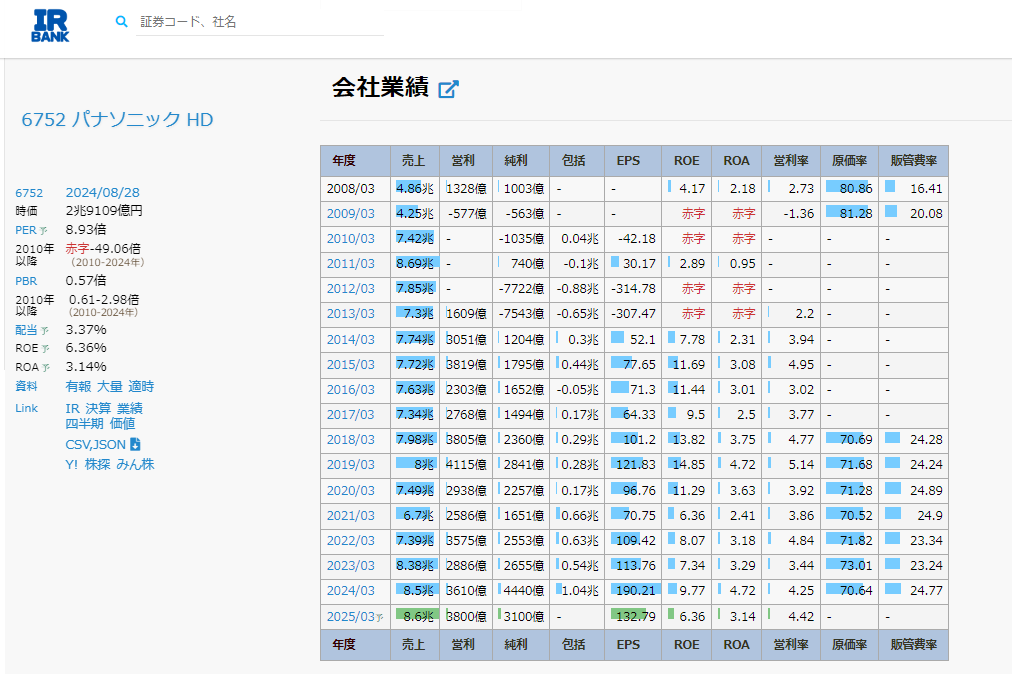Click the 1.04兆 comprehensive income cell
This screenshot has width=1012, height=674.
pyautogui.click(x=577, y=591)
